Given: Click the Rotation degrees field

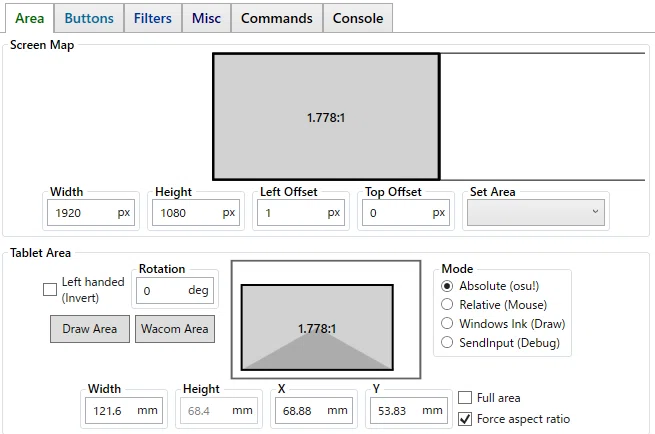Looking at the screenshot, I should 175,290.
